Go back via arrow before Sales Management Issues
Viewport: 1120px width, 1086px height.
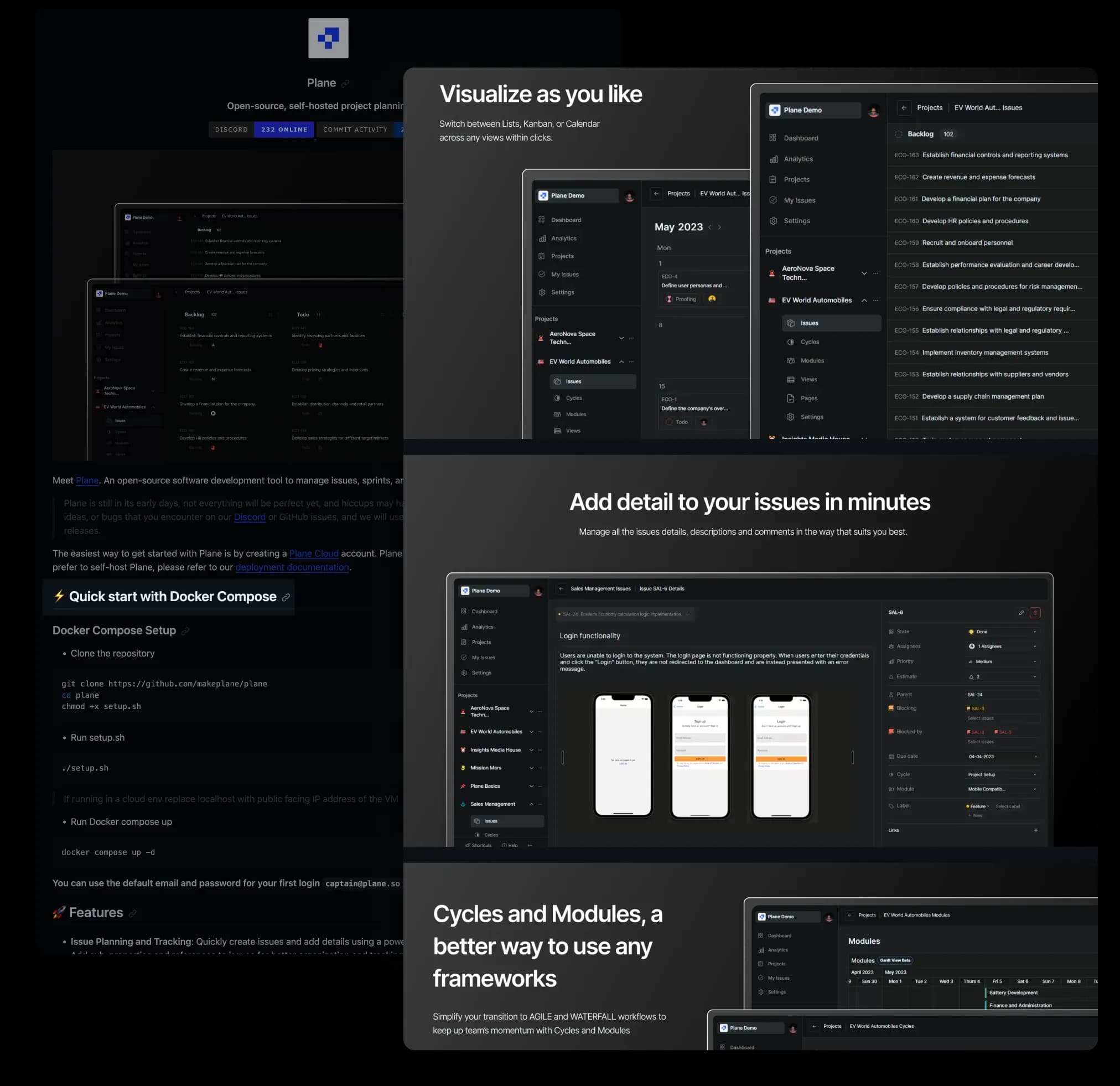click(x=561, y=588)
